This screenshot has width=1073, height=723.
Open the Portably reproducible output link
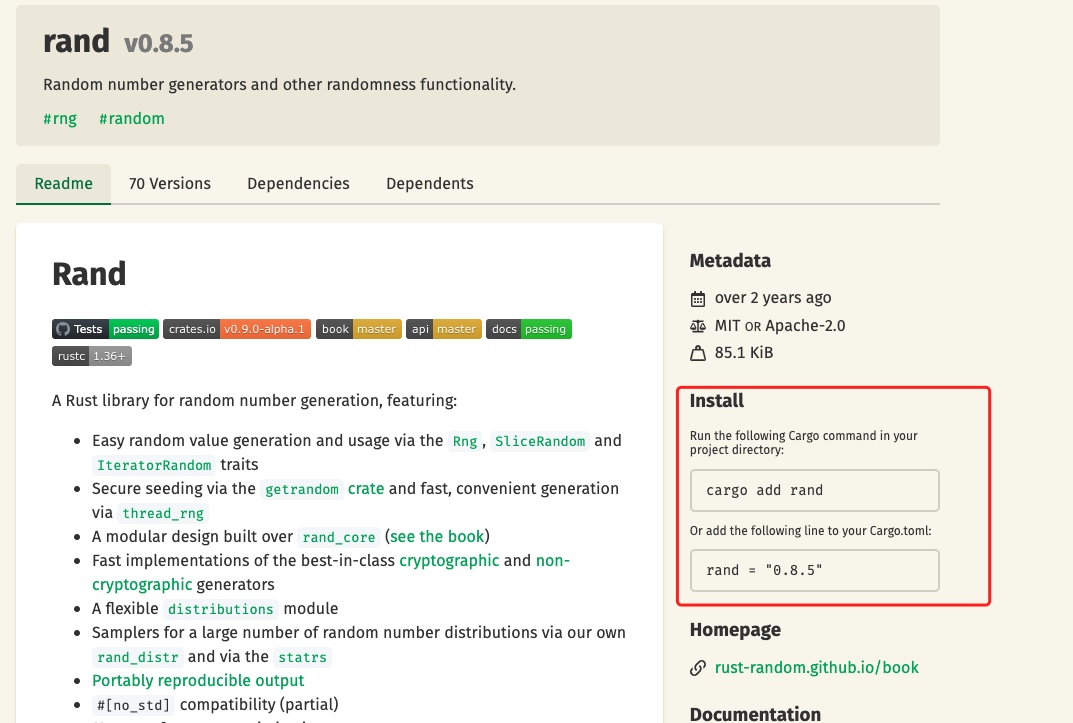click(x=198, y=681)
